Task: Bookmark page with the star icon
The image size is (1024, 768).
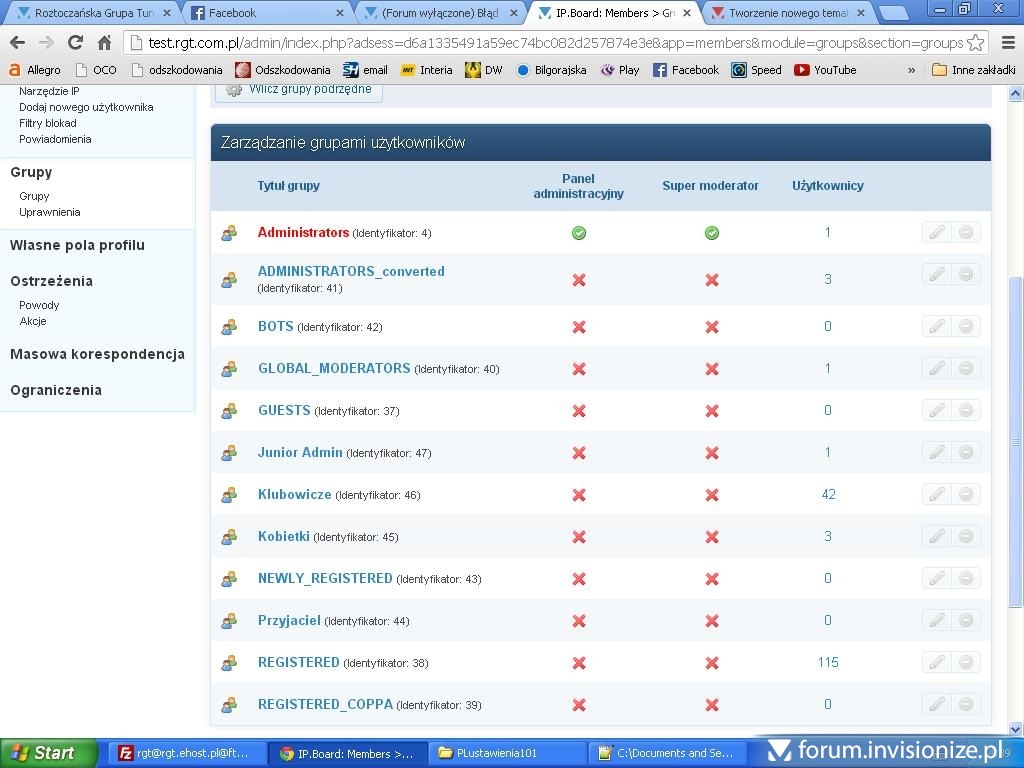Action: tap(976, 43)
